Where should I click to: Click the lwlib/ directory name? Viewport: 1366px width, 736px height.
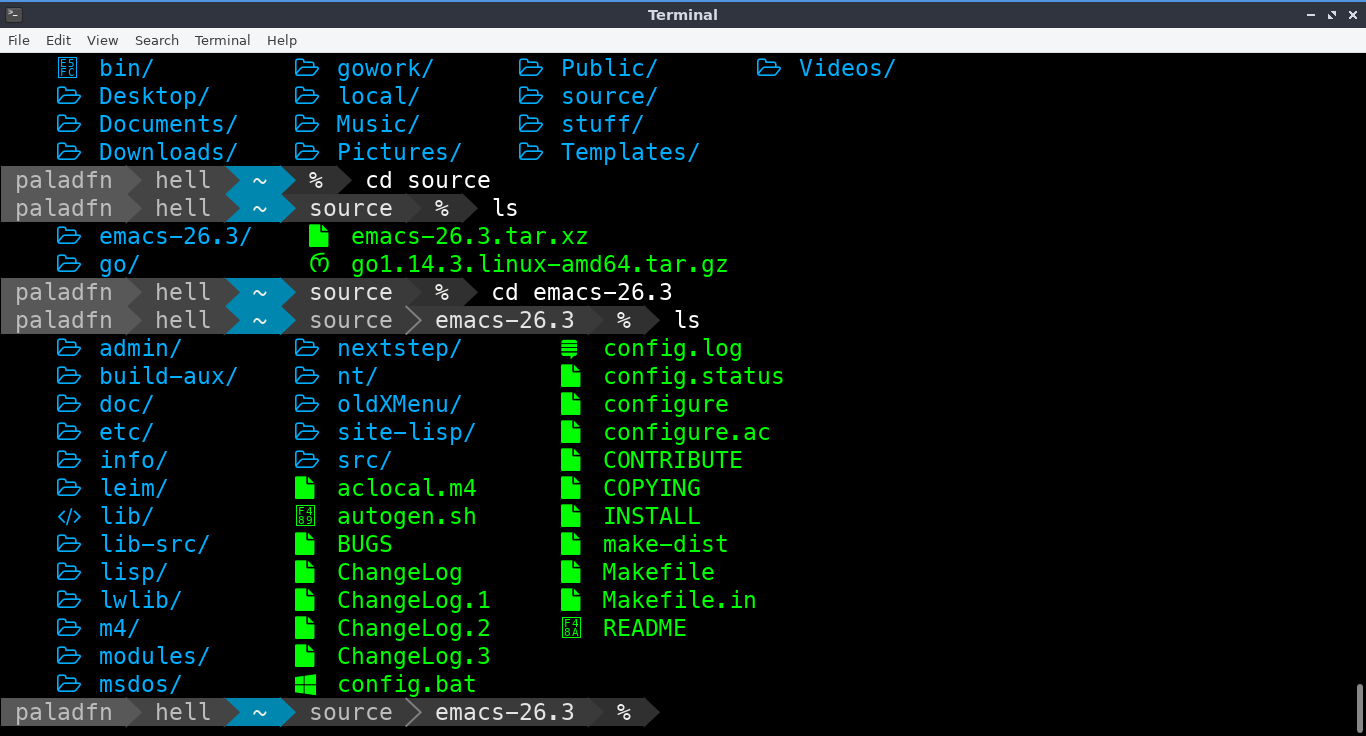(x=141, y=600)
